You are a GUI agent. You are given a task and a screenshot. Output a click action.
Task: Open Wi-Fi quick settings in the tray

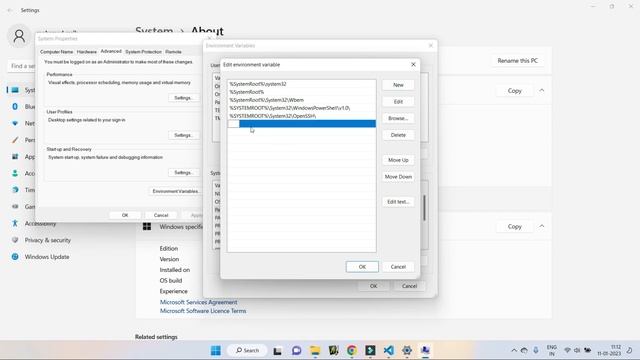567,350
